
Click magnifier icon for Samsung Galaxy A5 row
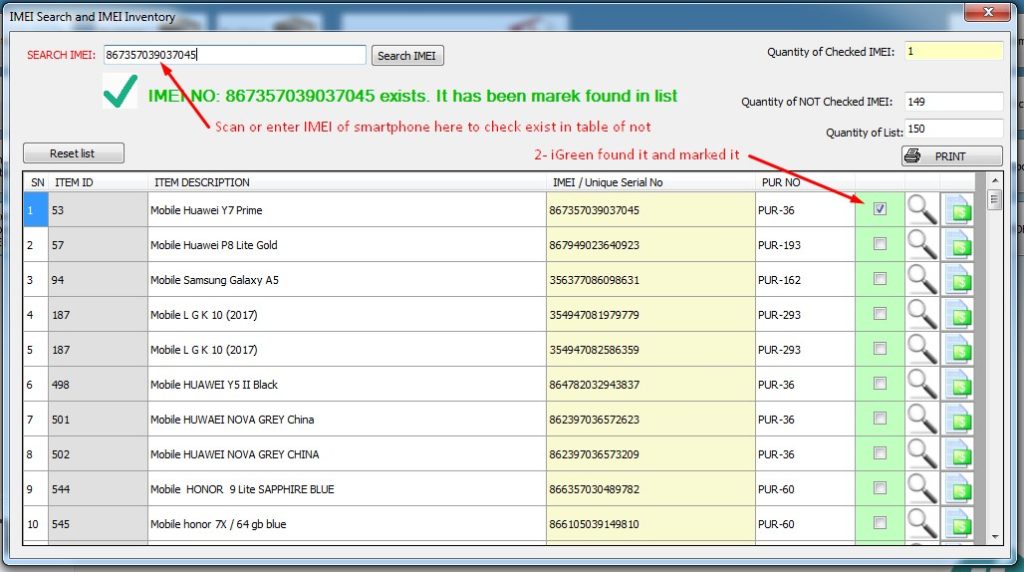922,279
